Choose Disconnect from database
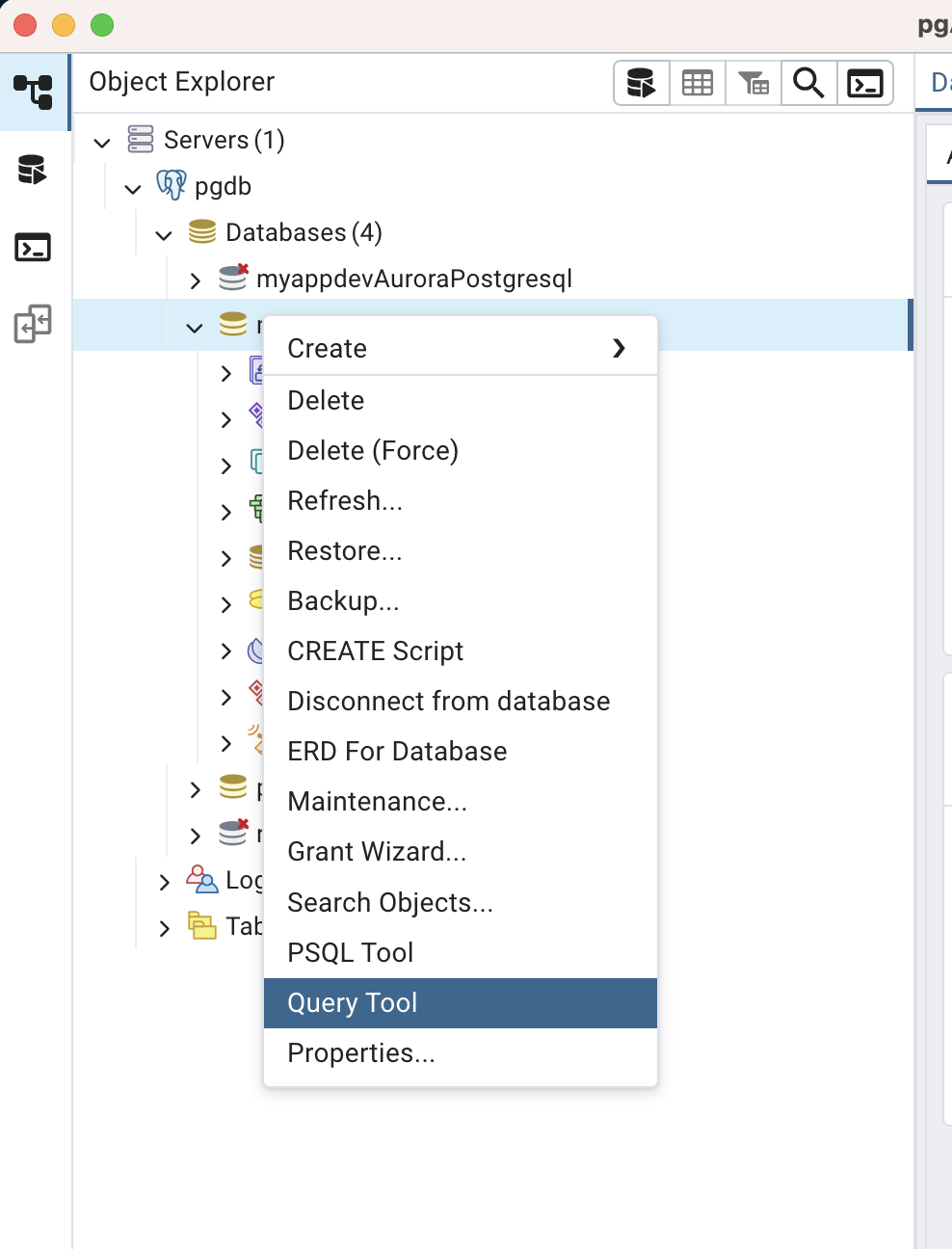The height and width of the screenshot is (1249, 952). pyautogui.click(x=461, y=701)
